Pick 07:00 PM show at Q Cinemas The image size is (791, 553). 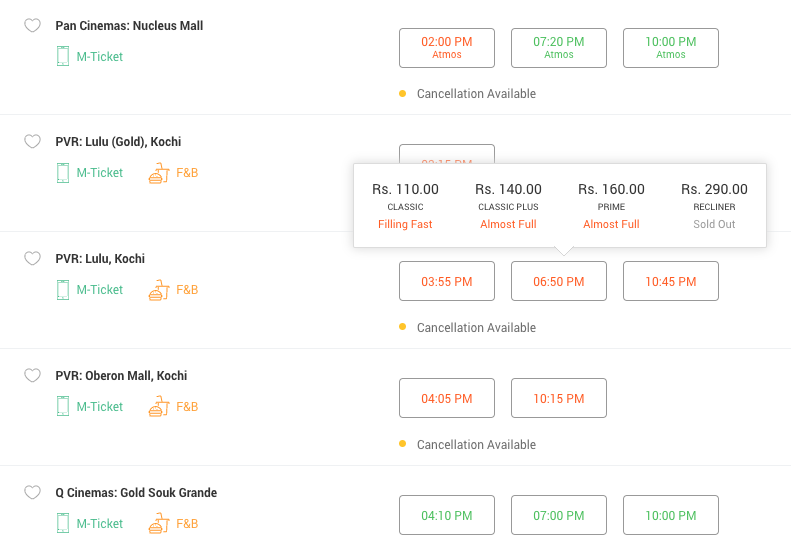click(559, 515)
